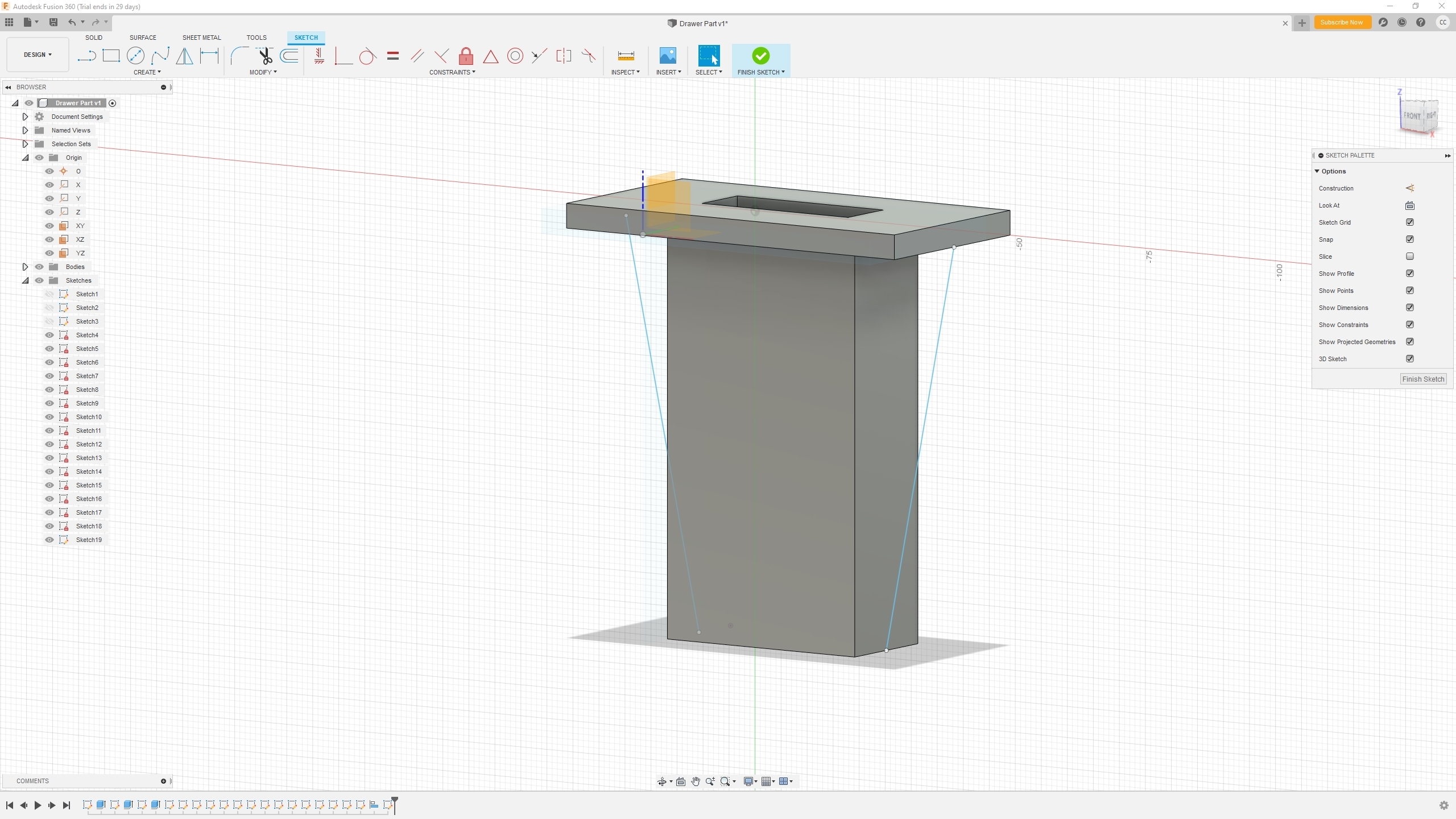Click the Select tool icon
This screenshot has width=1456, height=819.
[x=709, y=56]
